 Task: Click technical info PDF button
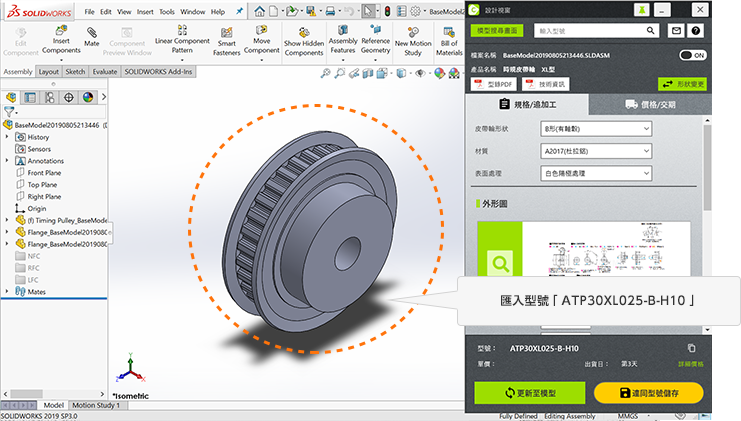point(546,84)
